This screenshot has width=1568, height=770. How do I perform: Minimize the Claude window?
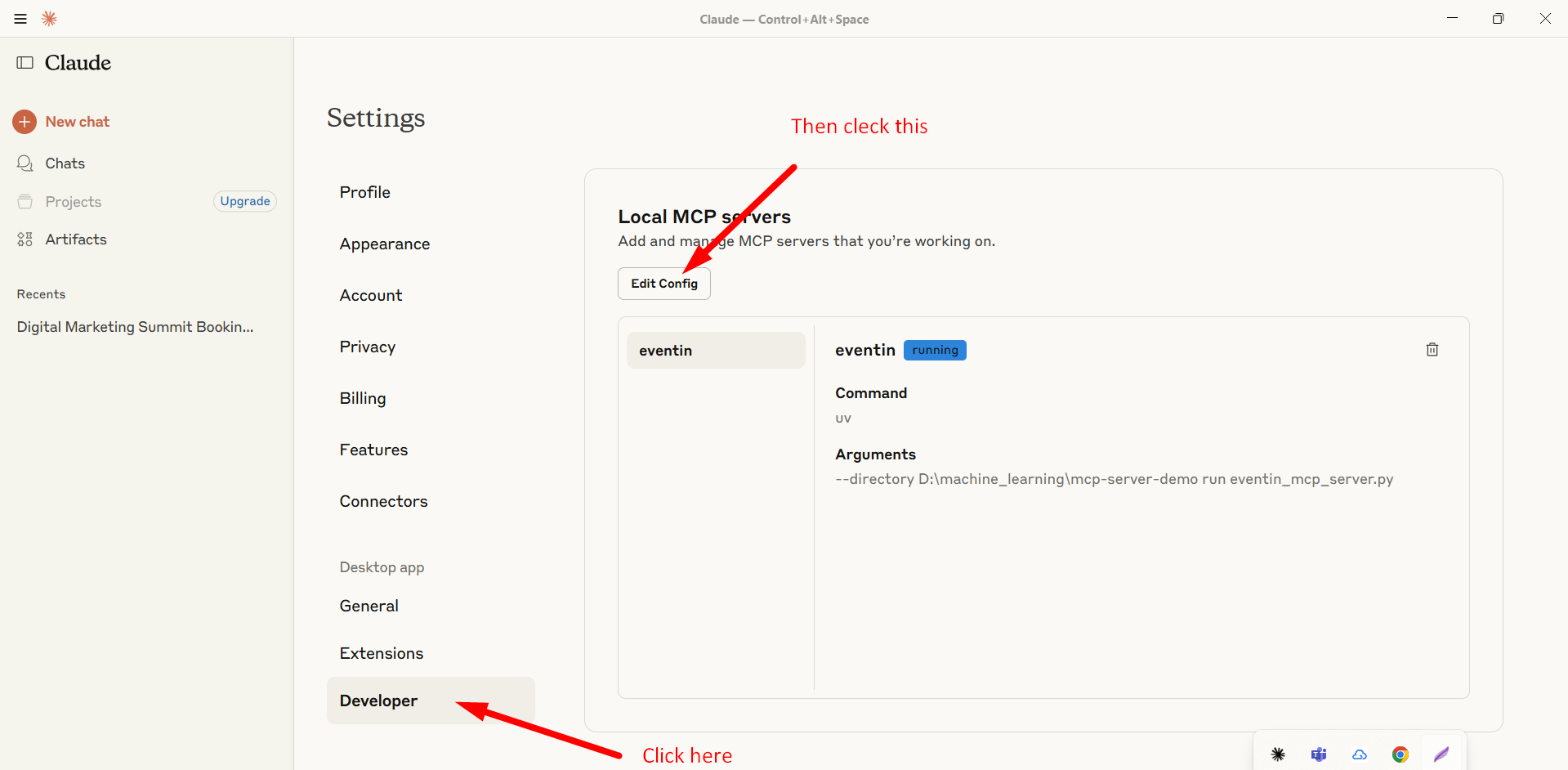(x=1452, y=19)
